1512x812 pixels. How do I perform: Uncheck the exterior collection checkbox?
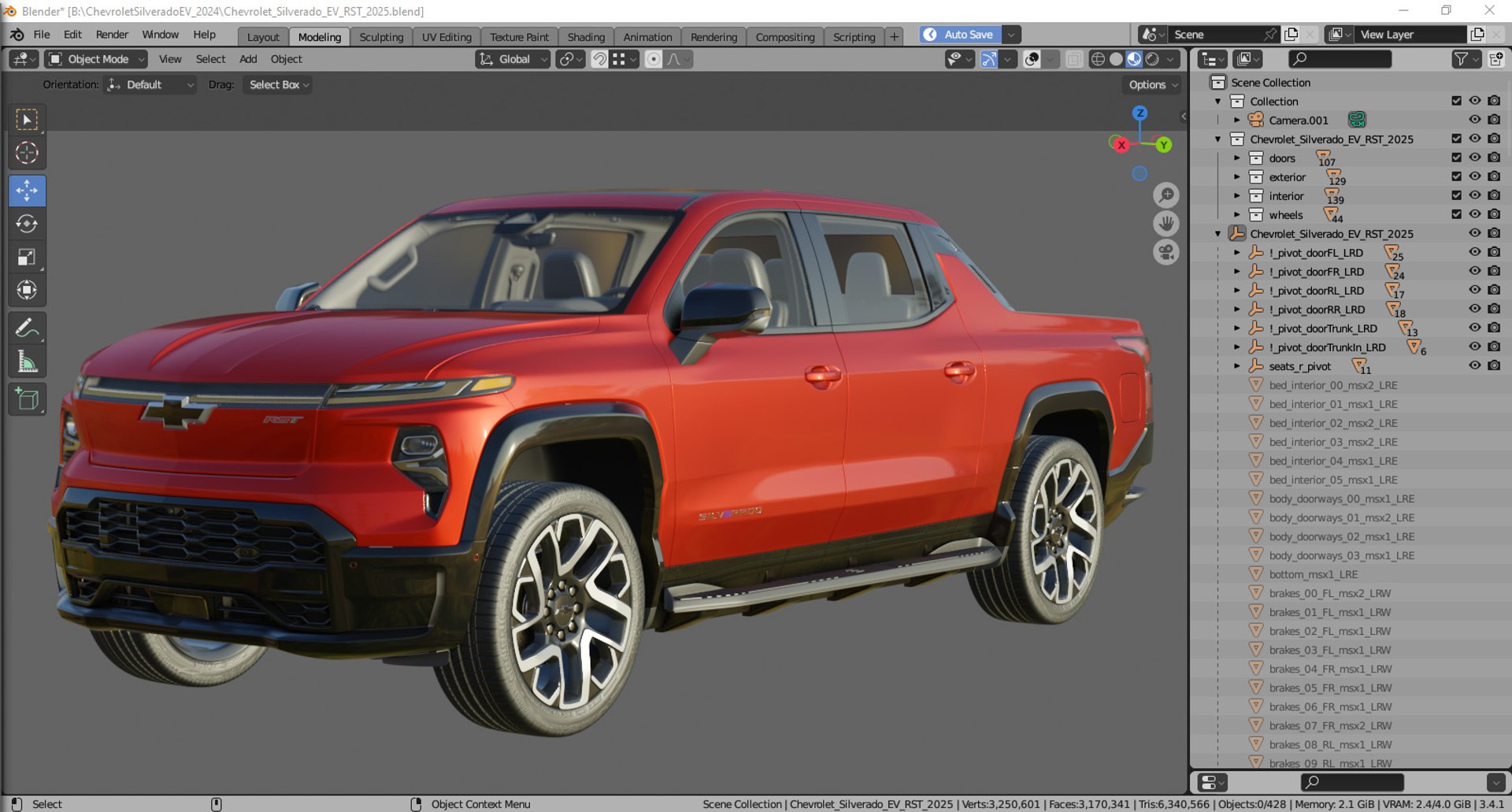1456,176
